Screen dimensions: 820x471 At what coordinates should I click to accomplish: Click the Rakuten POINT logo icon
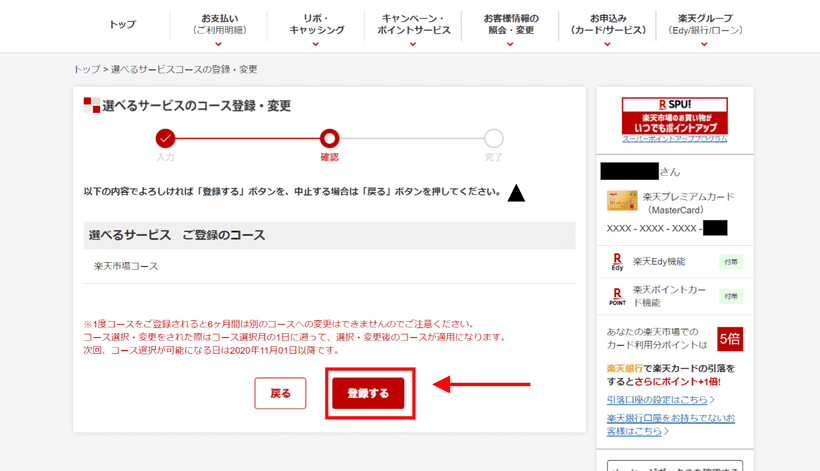(x=618, y=296)
